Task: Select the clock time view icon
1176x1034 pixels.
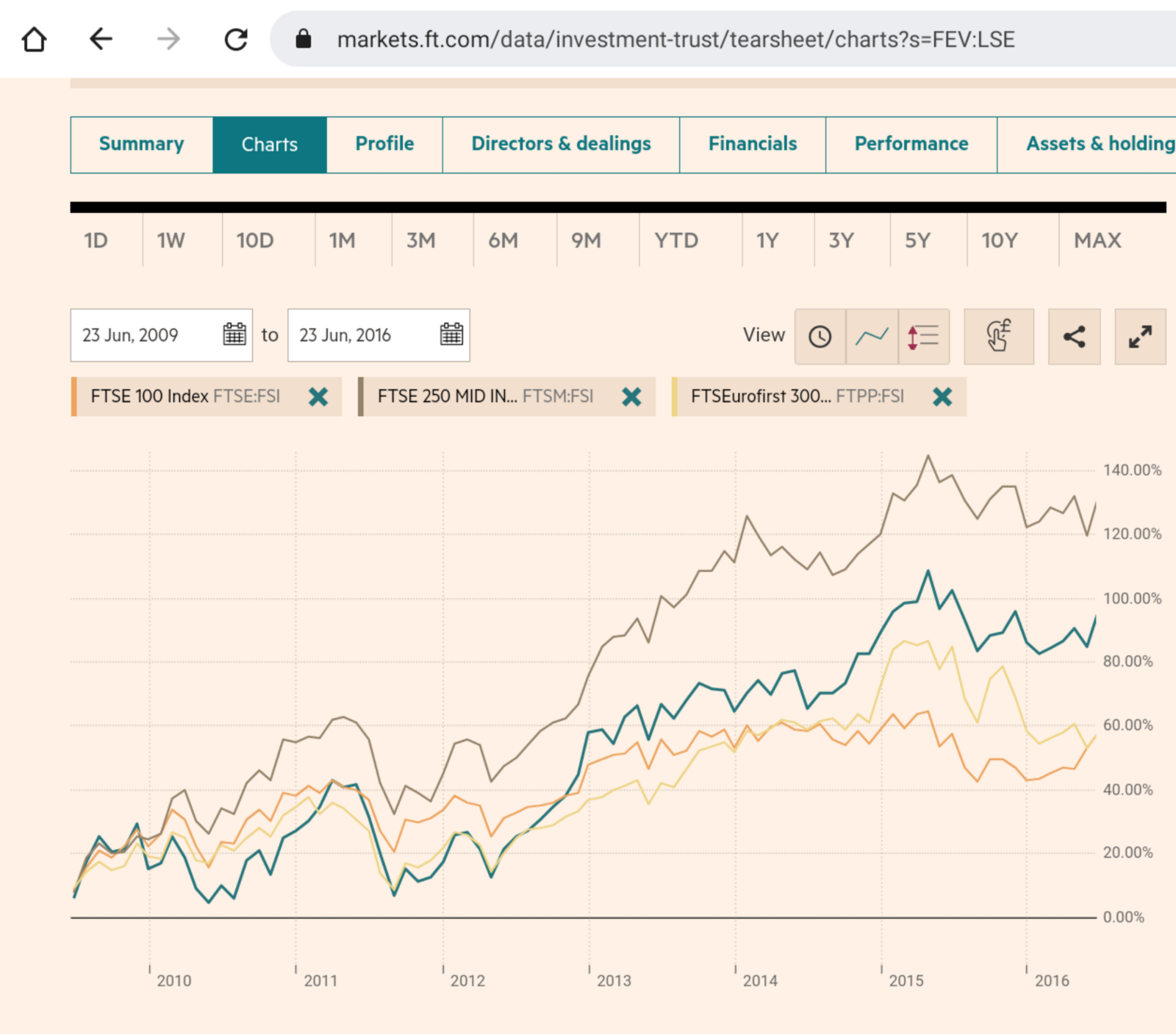Action: click(x=820, y=337)
